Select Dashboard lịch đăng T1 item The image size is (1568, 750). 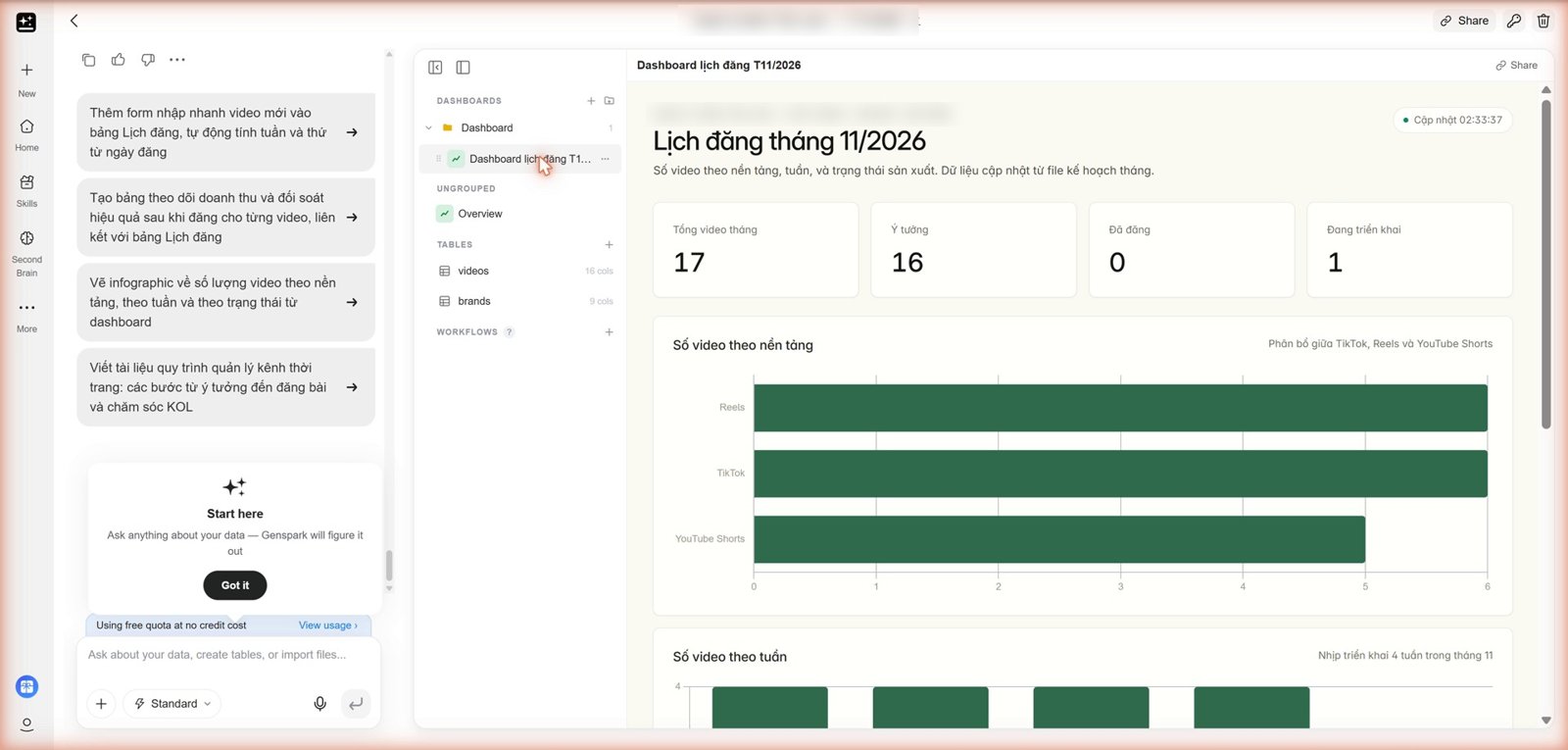point(520,159)
